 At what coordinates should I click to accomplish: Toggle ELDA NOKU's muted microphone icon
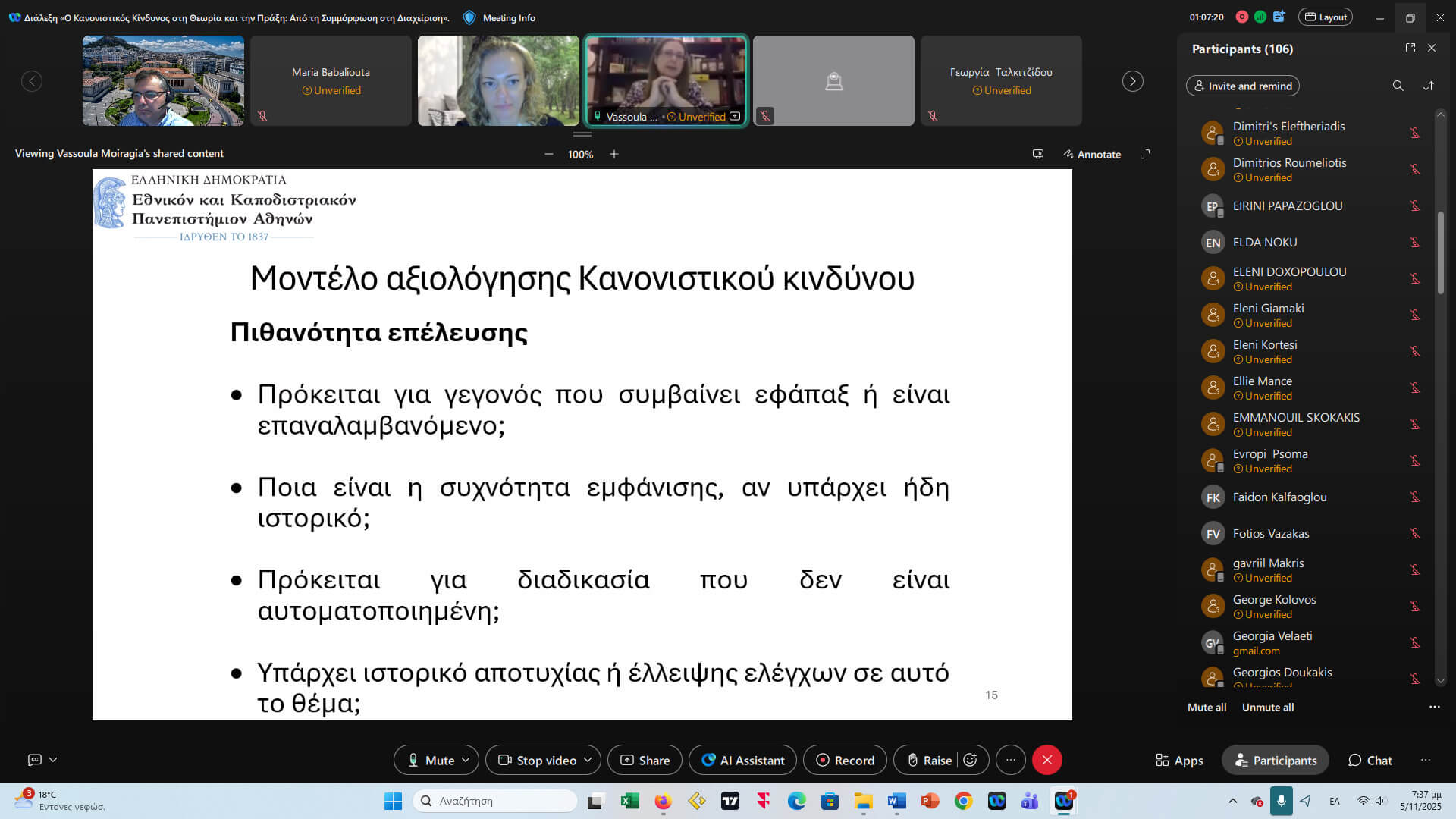click(1414, 242)
